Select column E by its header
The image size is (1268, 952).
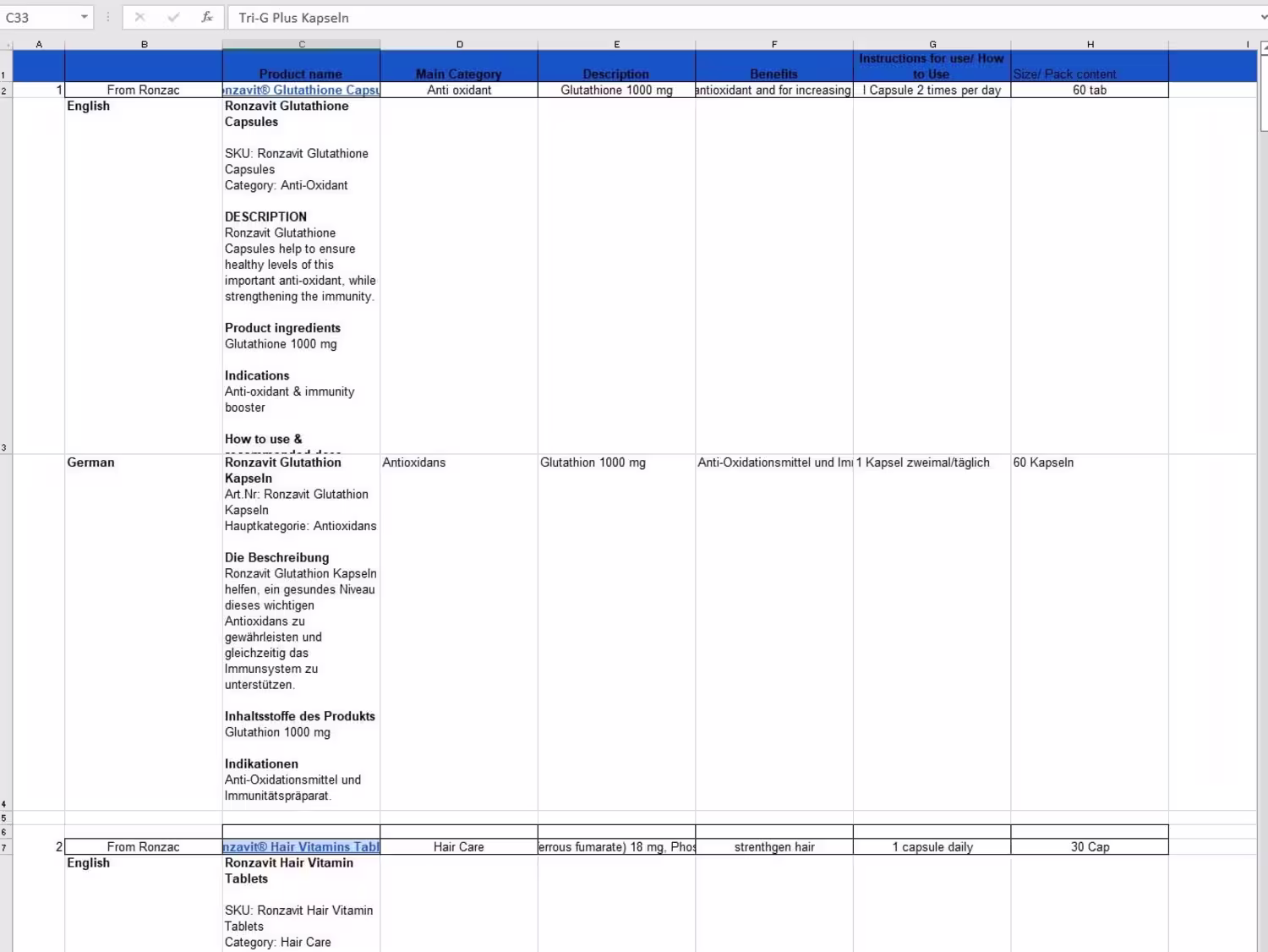tap(617, 44)
